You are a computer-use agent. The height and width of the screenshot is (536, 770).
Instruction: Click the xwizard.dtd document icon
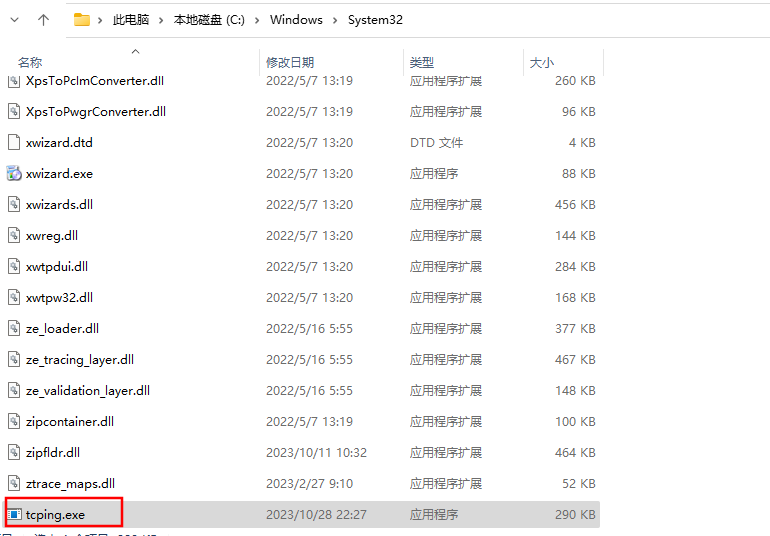14,143
